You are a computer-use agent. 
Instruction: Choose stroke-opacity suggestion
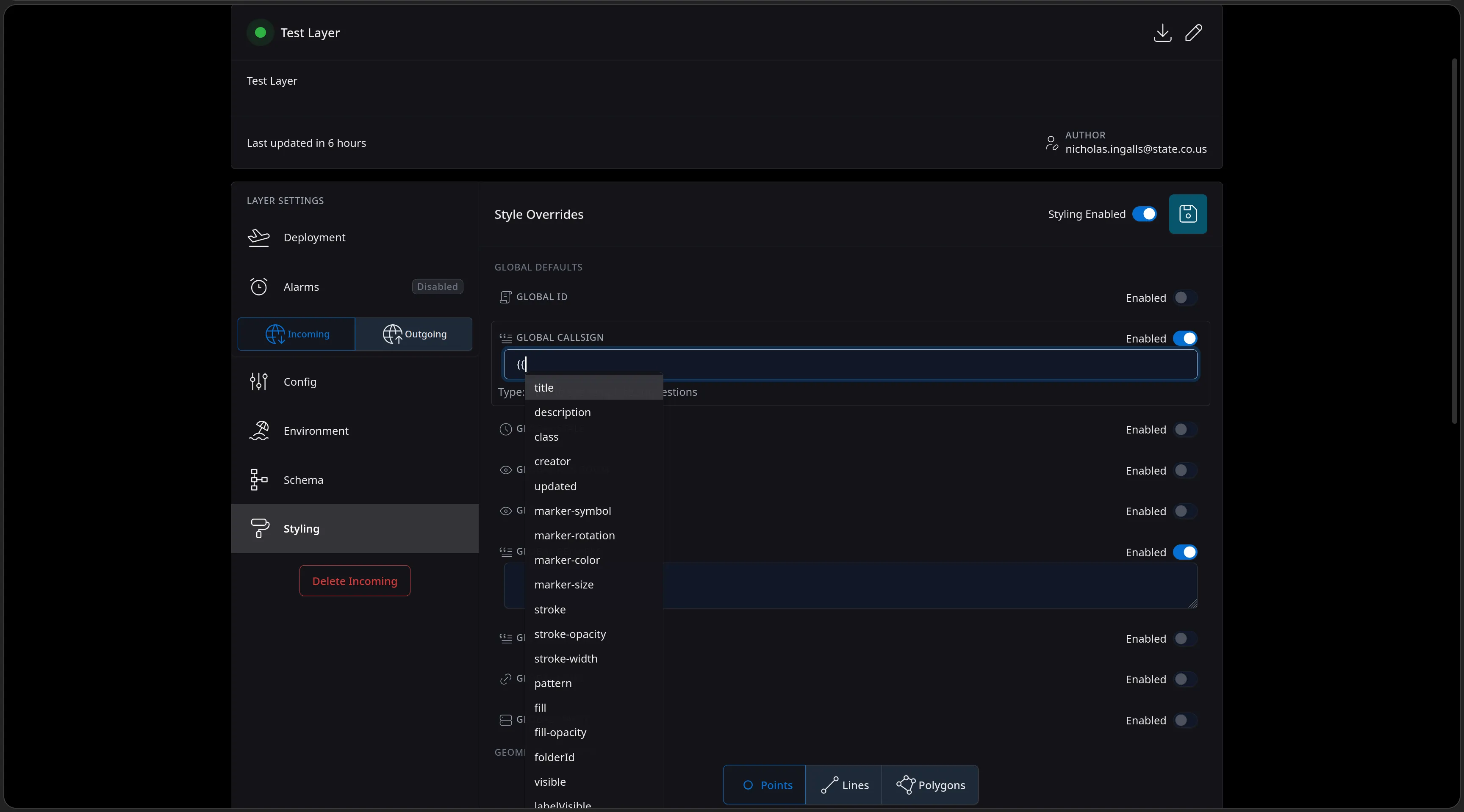pos(594,634)
